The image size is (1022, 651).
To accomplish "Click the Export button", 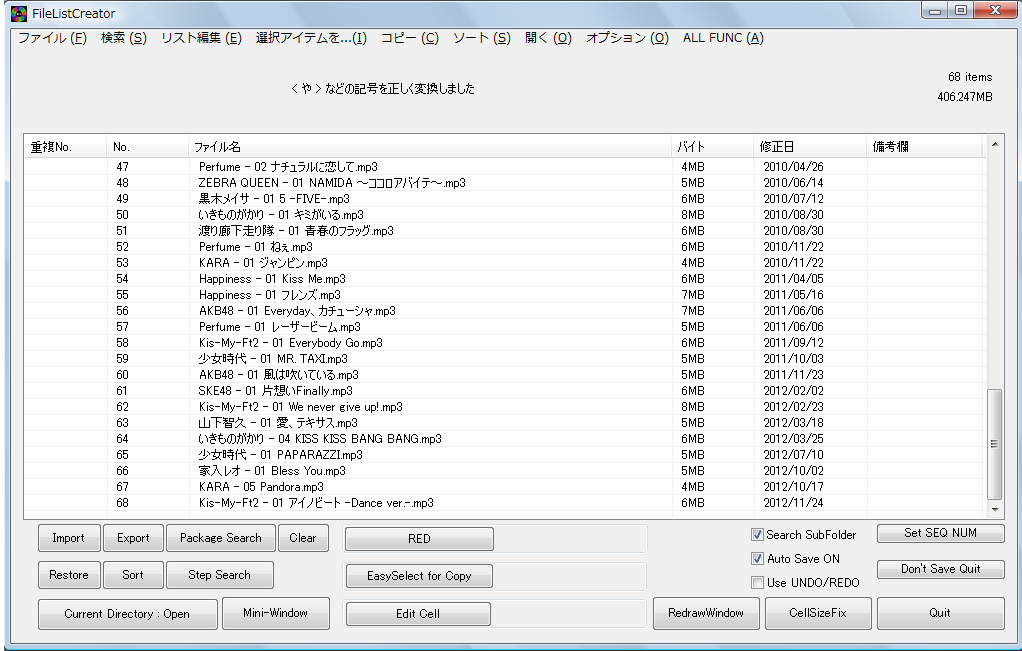I will (133, 538).
